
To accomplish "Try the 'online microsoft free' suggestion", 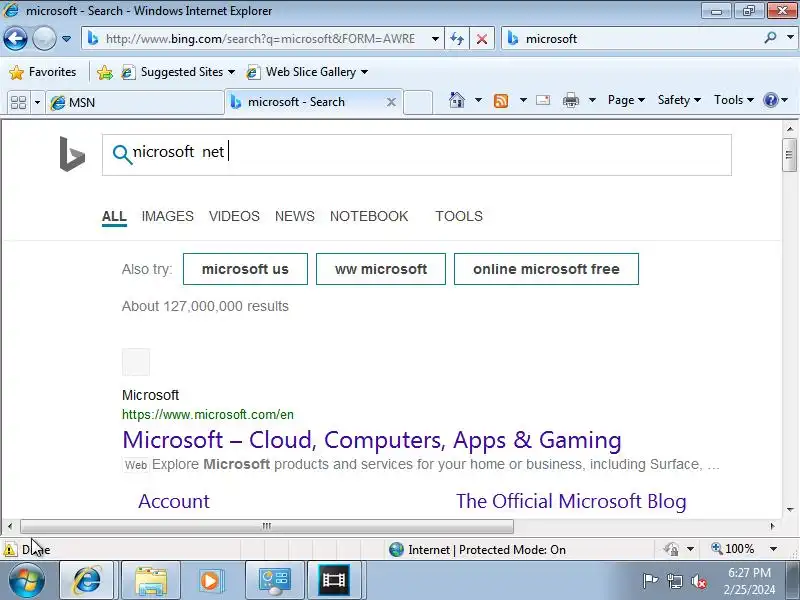I will 546,269.
